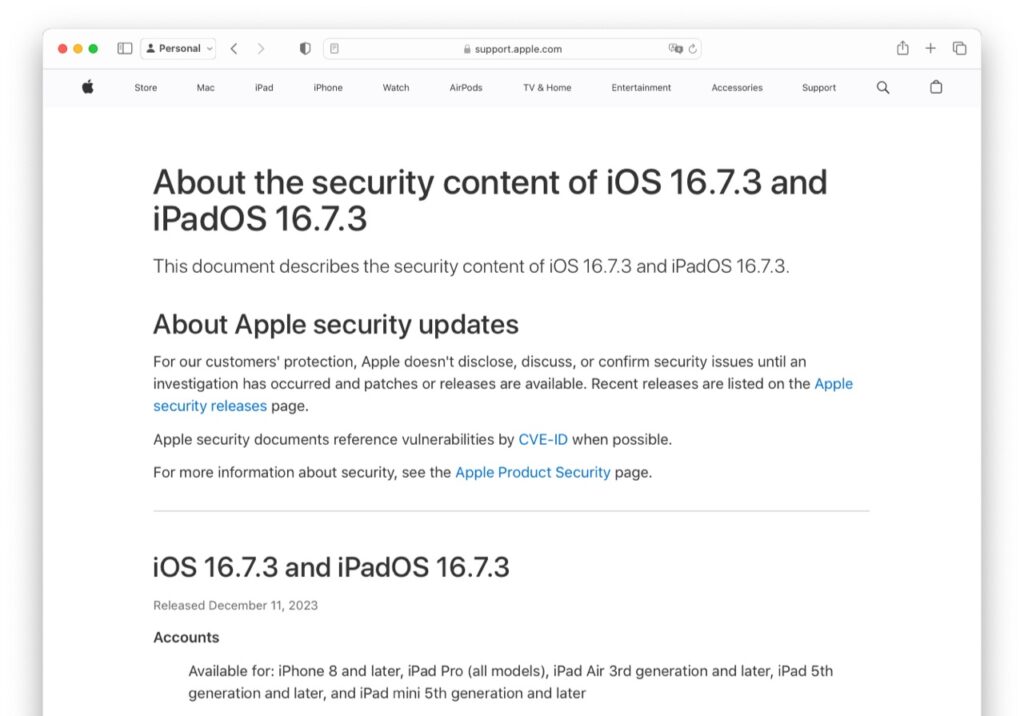The width and height of the screenshot is (1024, 716).
Task: Open the shopping bag icon
Action: point(936,87)
